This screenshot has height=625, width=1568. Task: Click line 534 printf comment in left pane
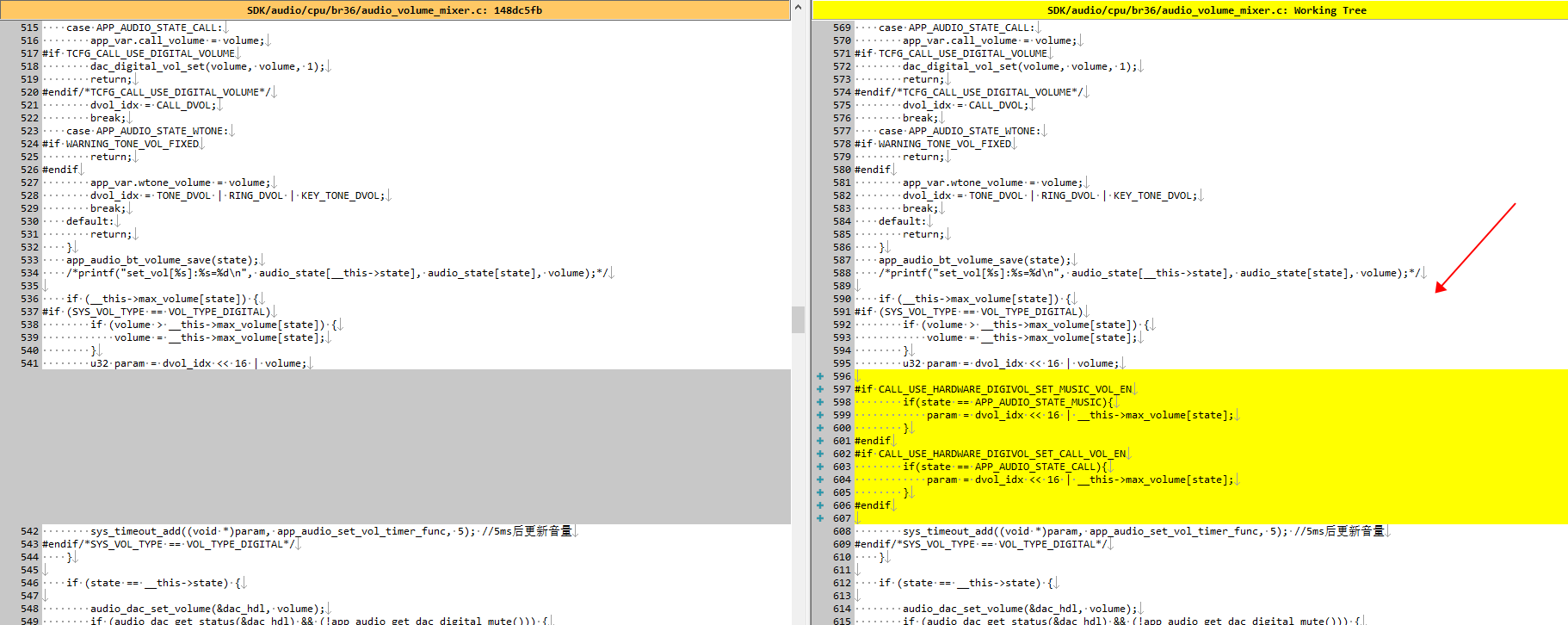point(337,273)
